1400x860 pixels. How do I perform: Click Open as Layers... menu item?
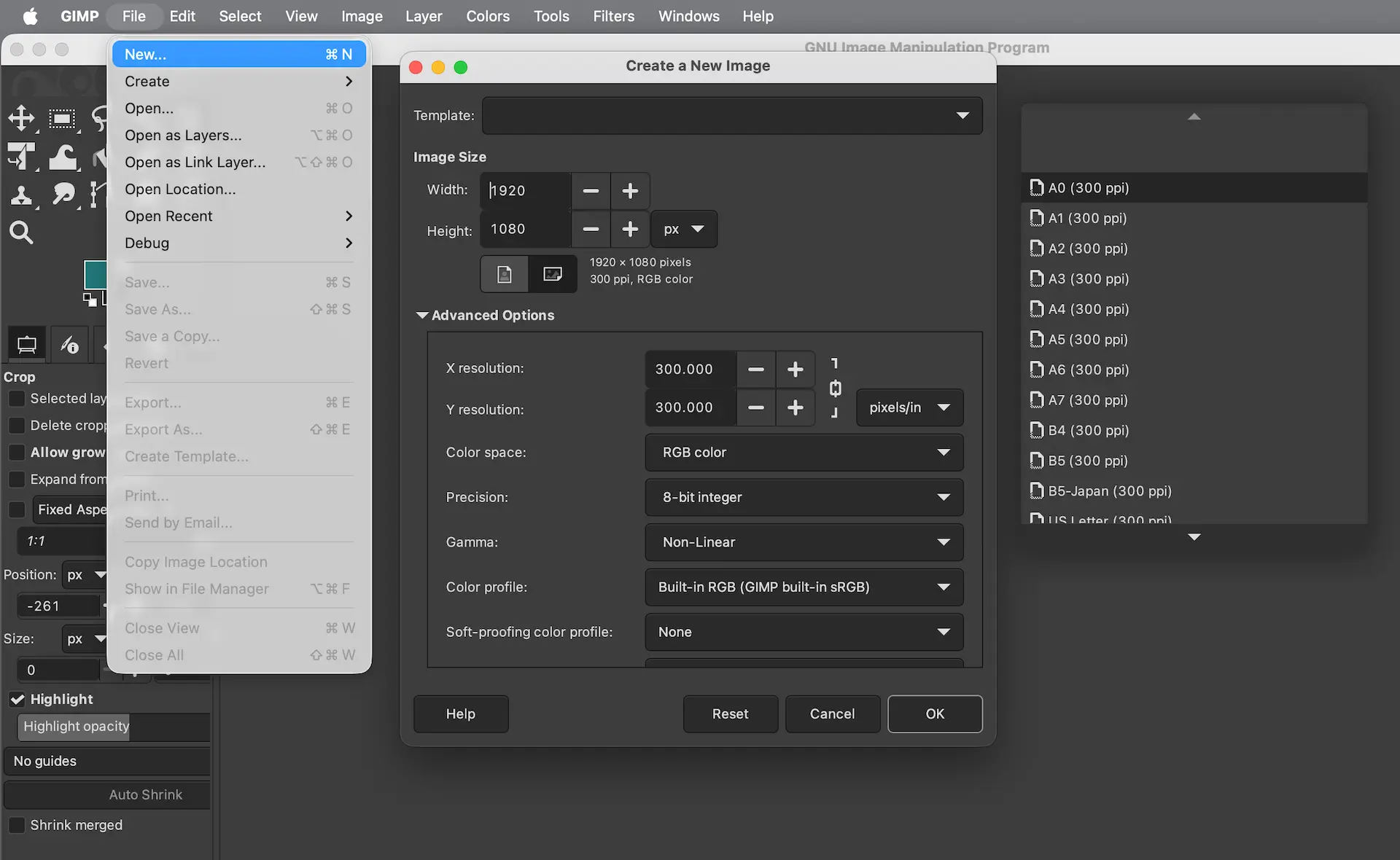pyautogui.click(x=239, y=135)
